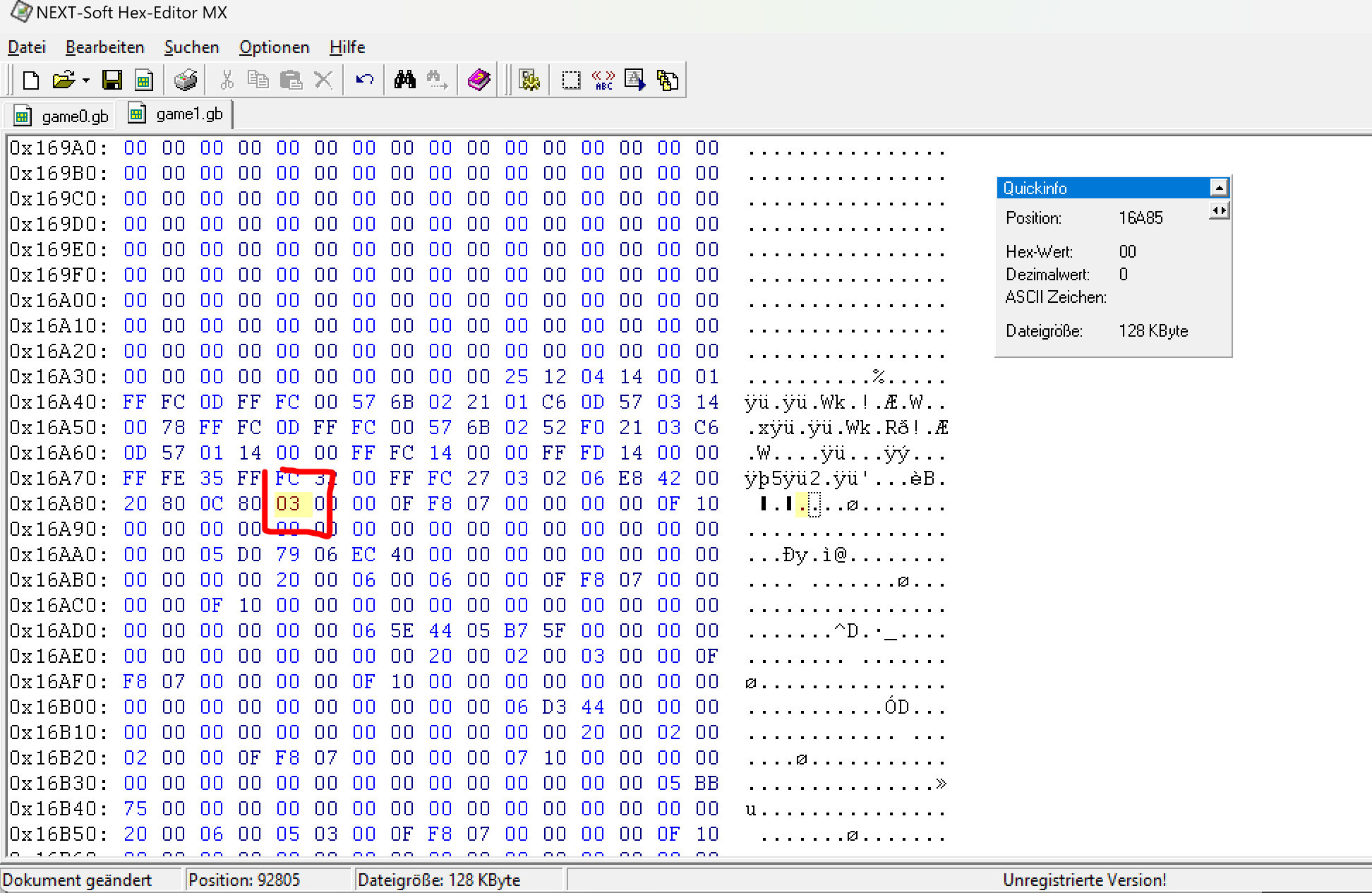This screenshot has width=1372, height=893.
Task: Collapse the Quickinfo panel with arrow button
Action: 1219,188
